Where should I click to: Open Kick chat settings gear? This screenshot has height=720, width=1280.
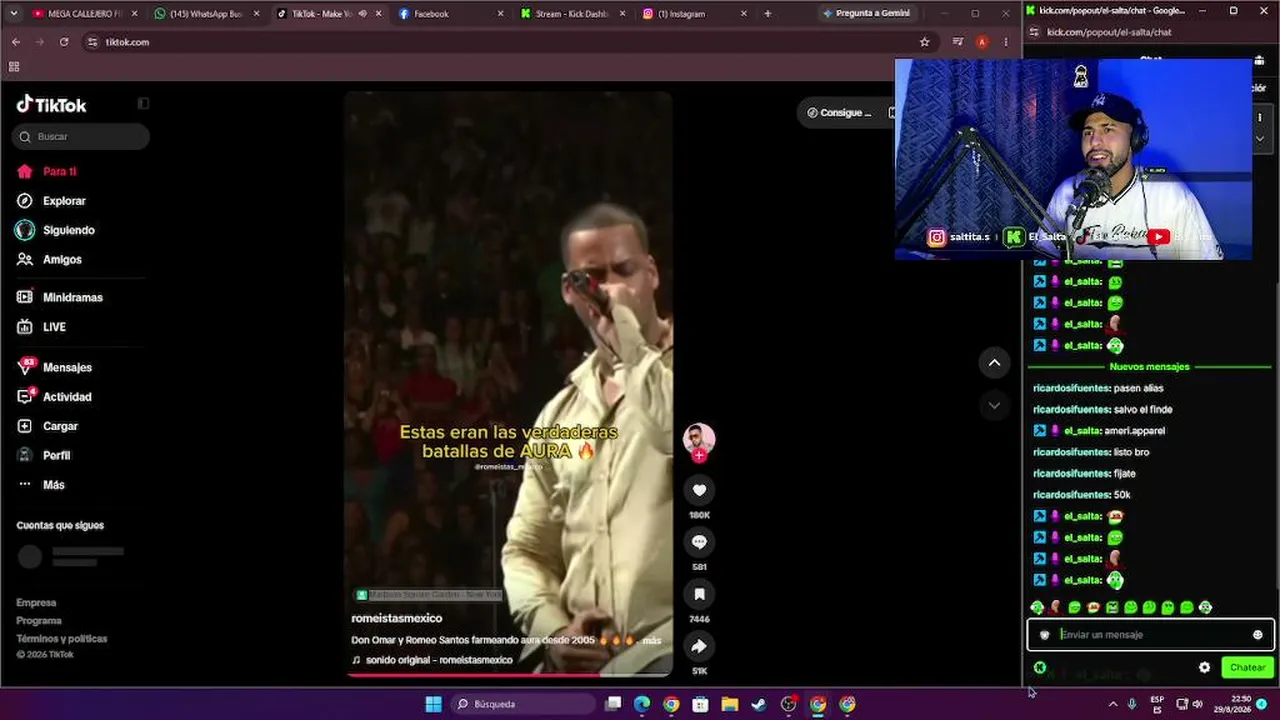(x=1205, y=667)
